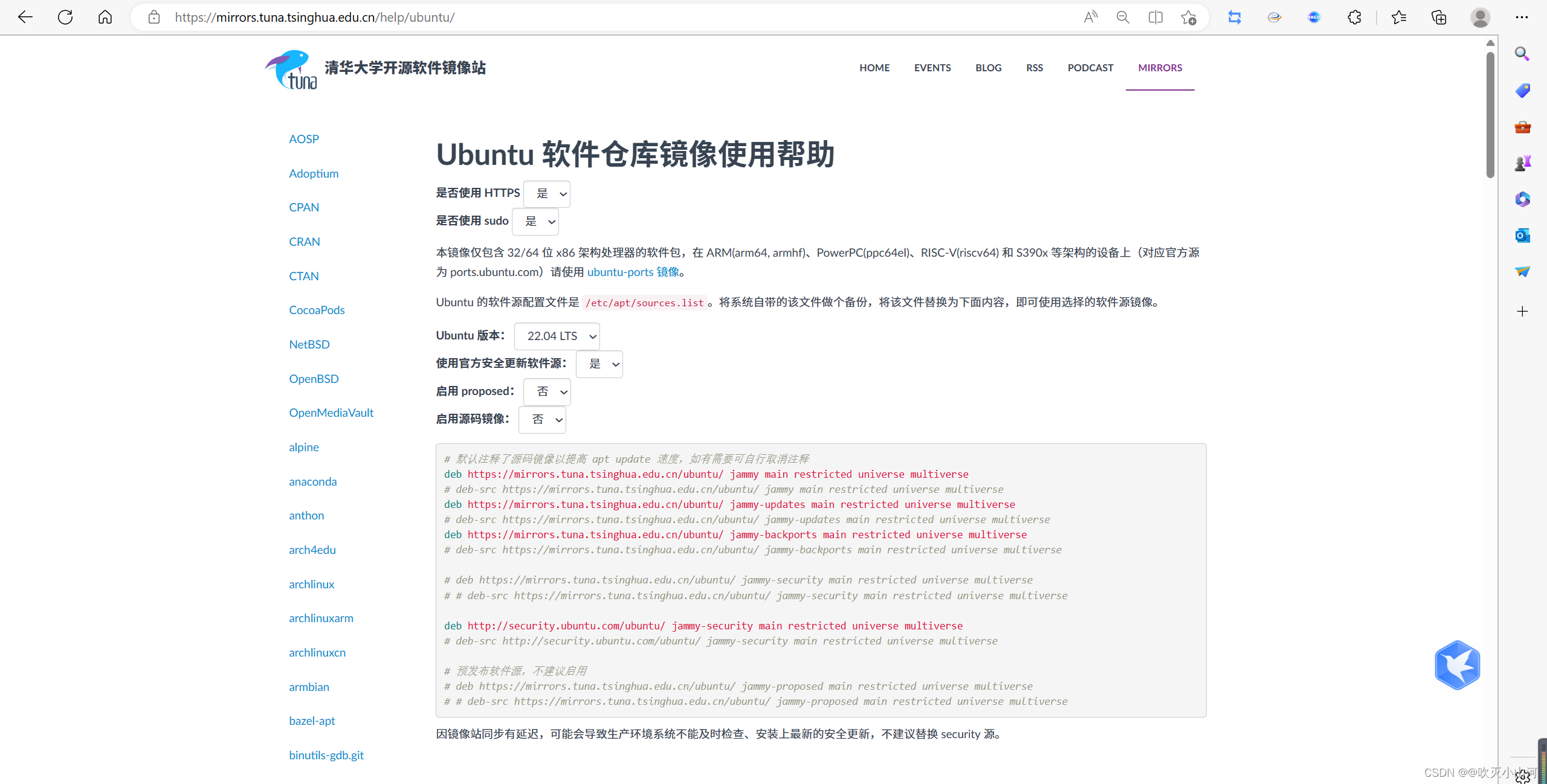The height and width of the screenshot is (784, 1547).
Task: Open the HTTPS usage dropdown
Action: (x=547, y=194)
